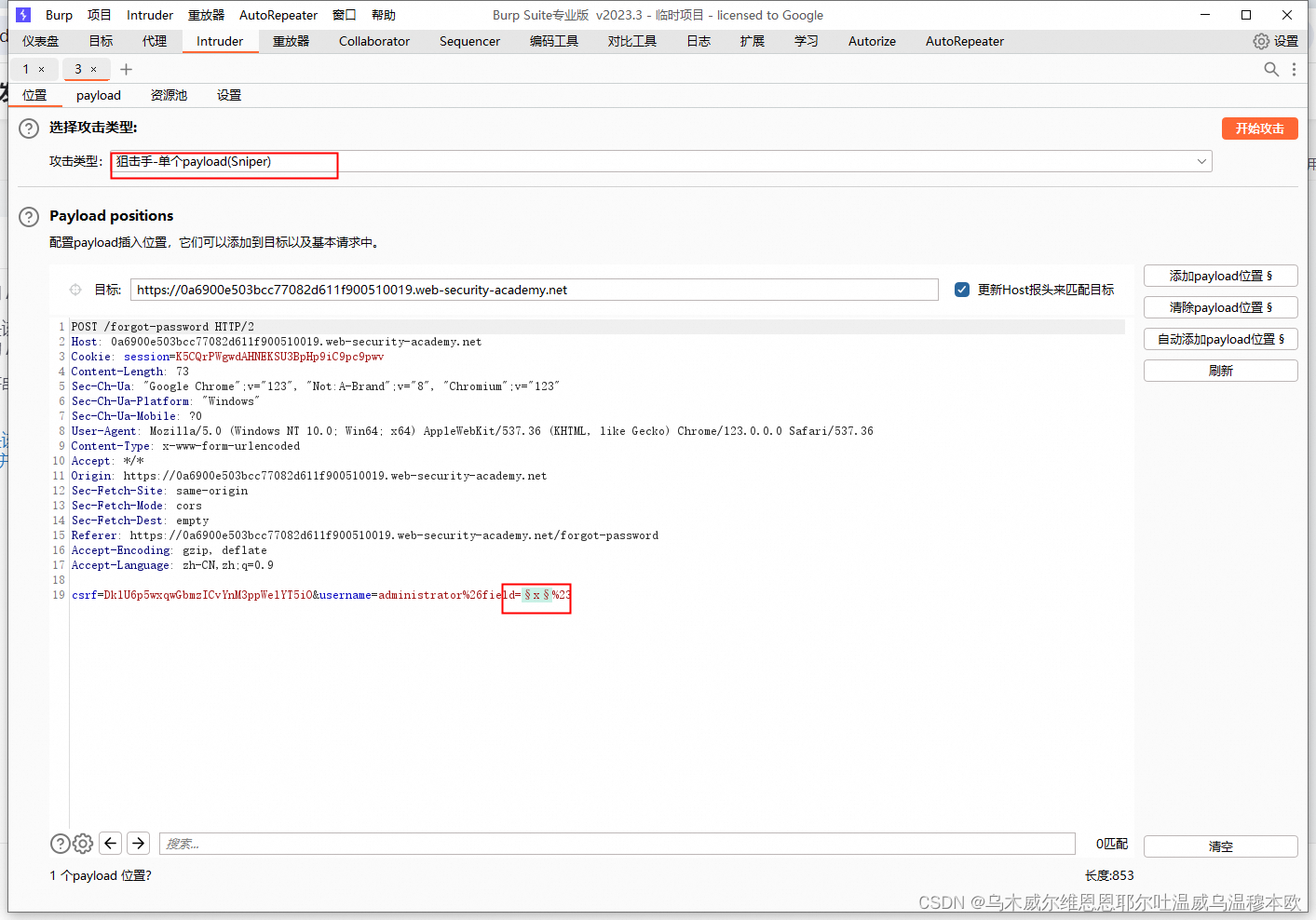Image resolution: width=1316 pixels, height=920 pixels.
Task: Switch to the Sequencer tab
Action: point(470,41)
